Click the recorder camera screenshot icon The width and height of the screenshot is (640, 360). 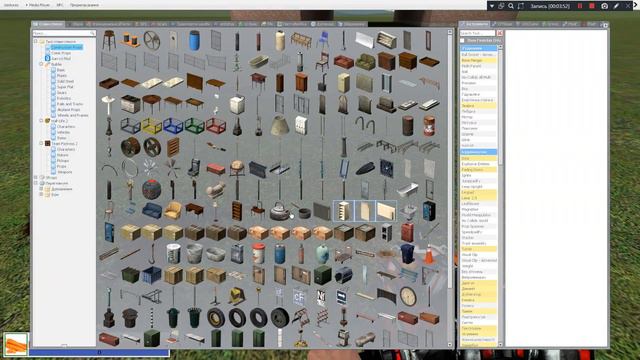click(604, 6)
